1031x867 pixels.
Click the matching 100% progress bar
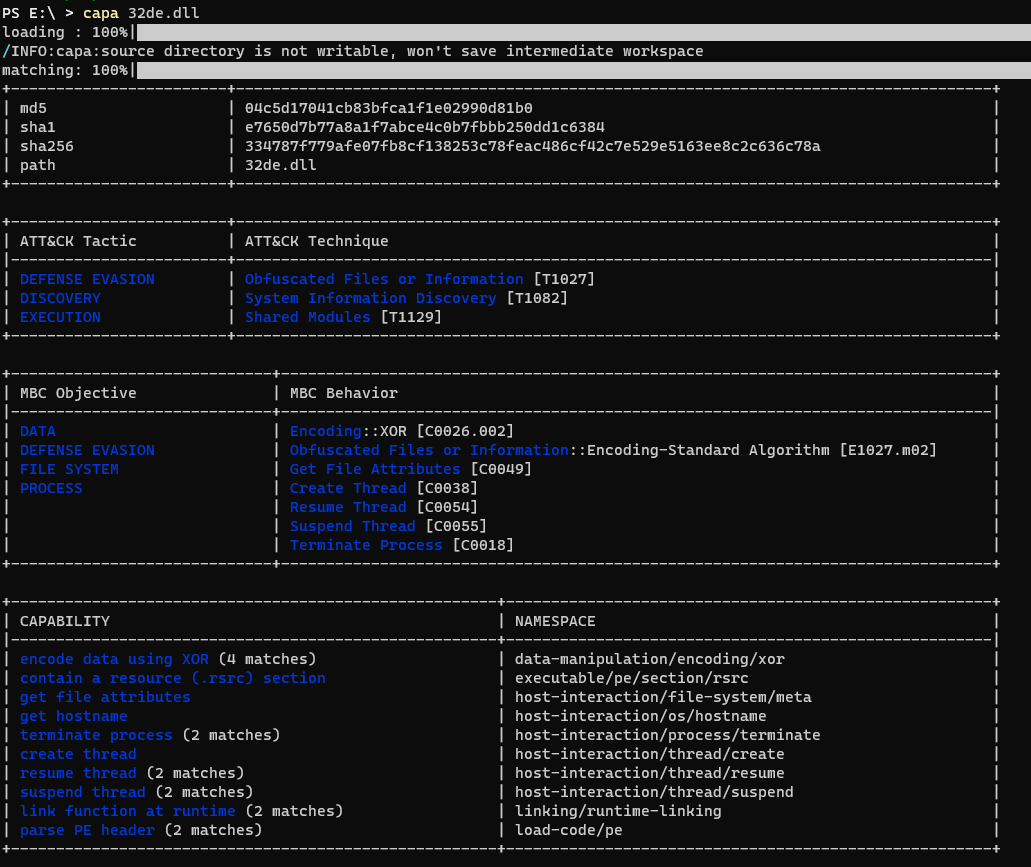click(583, 70)
